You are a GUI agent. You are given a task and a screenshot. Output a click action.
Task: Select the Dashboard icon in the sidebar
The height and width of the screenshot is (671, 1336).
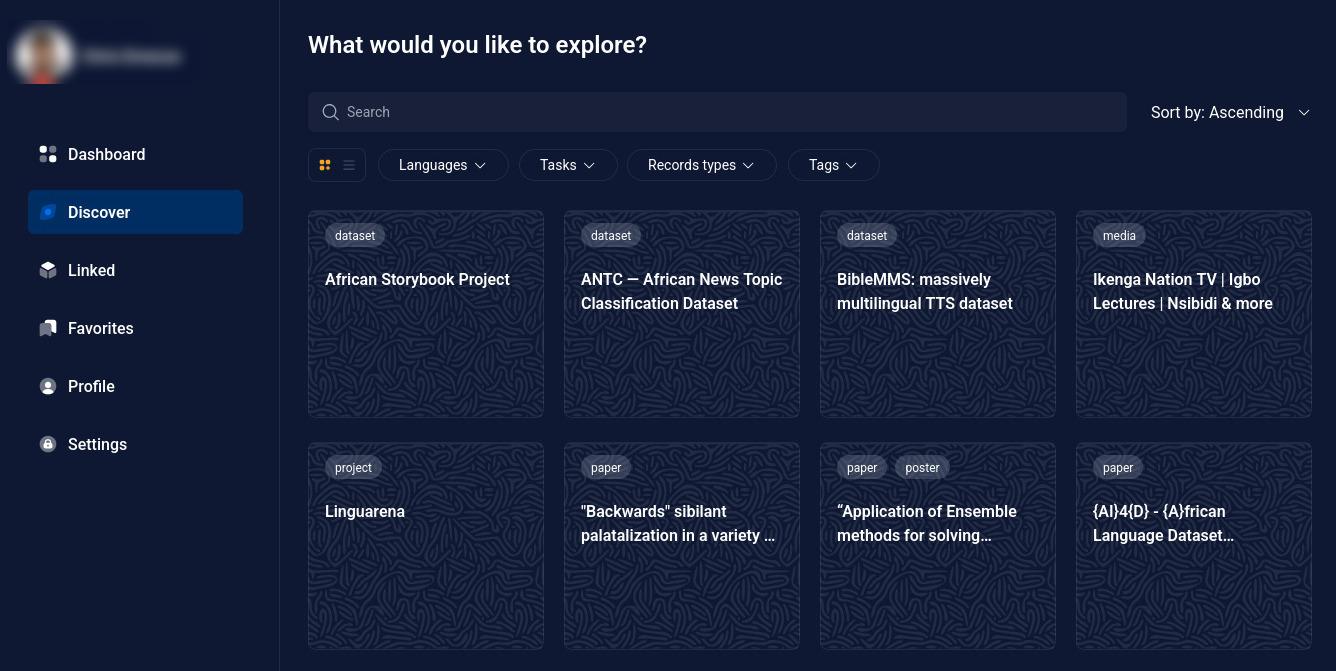pyautogui.click(x=48, y=154)
